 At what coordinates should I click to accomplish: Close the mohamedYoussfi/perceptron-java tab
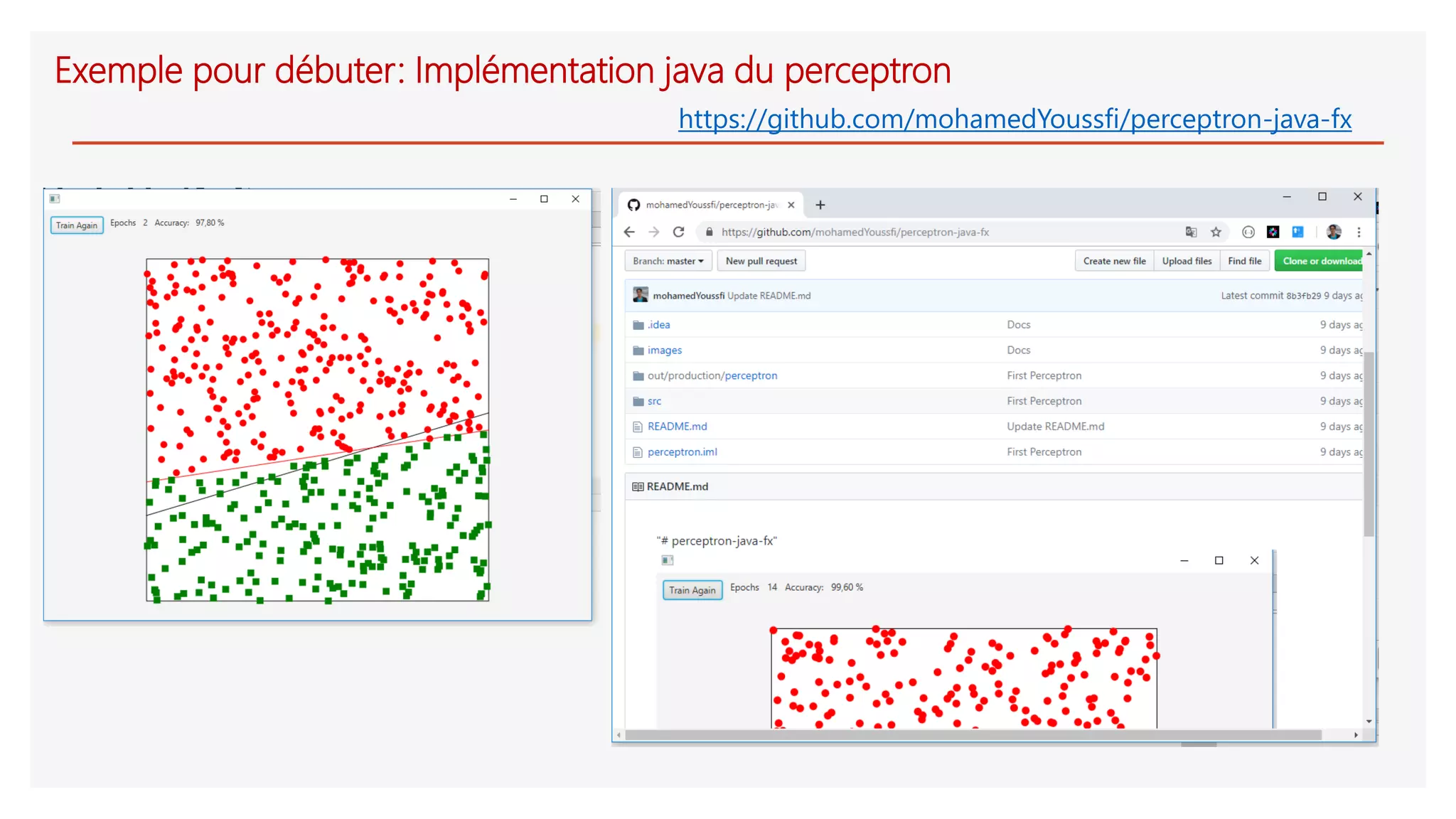tap(791, 205)
